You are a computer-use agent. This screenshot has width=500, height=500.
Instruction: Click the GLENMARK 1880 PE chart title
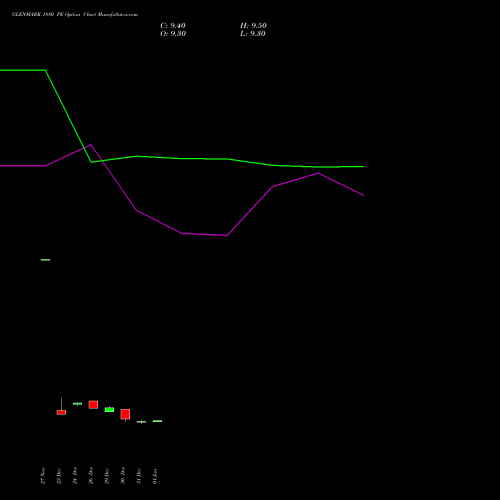tap(75, 14)
